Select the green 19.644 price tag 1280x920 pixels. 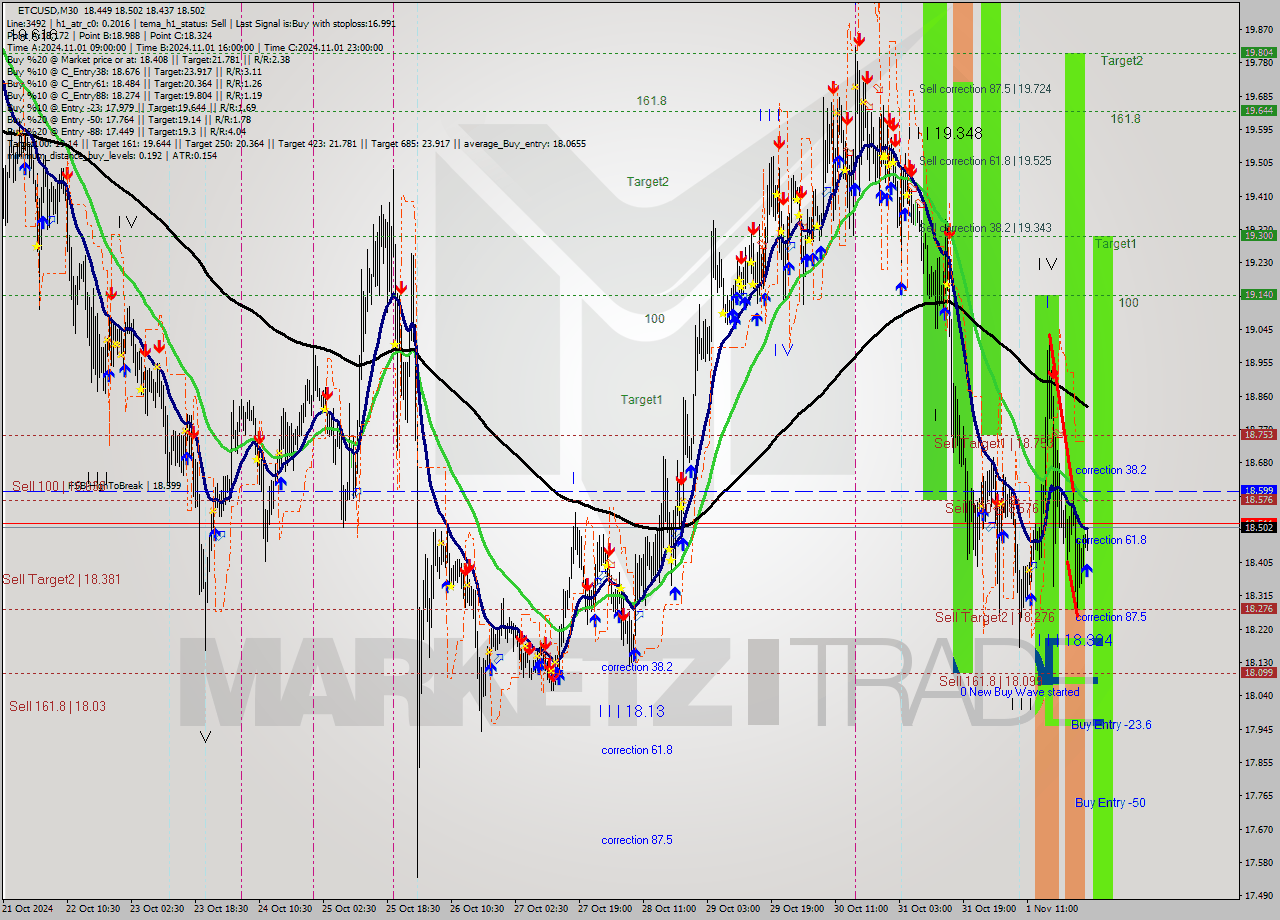[x=1258, y=110]
